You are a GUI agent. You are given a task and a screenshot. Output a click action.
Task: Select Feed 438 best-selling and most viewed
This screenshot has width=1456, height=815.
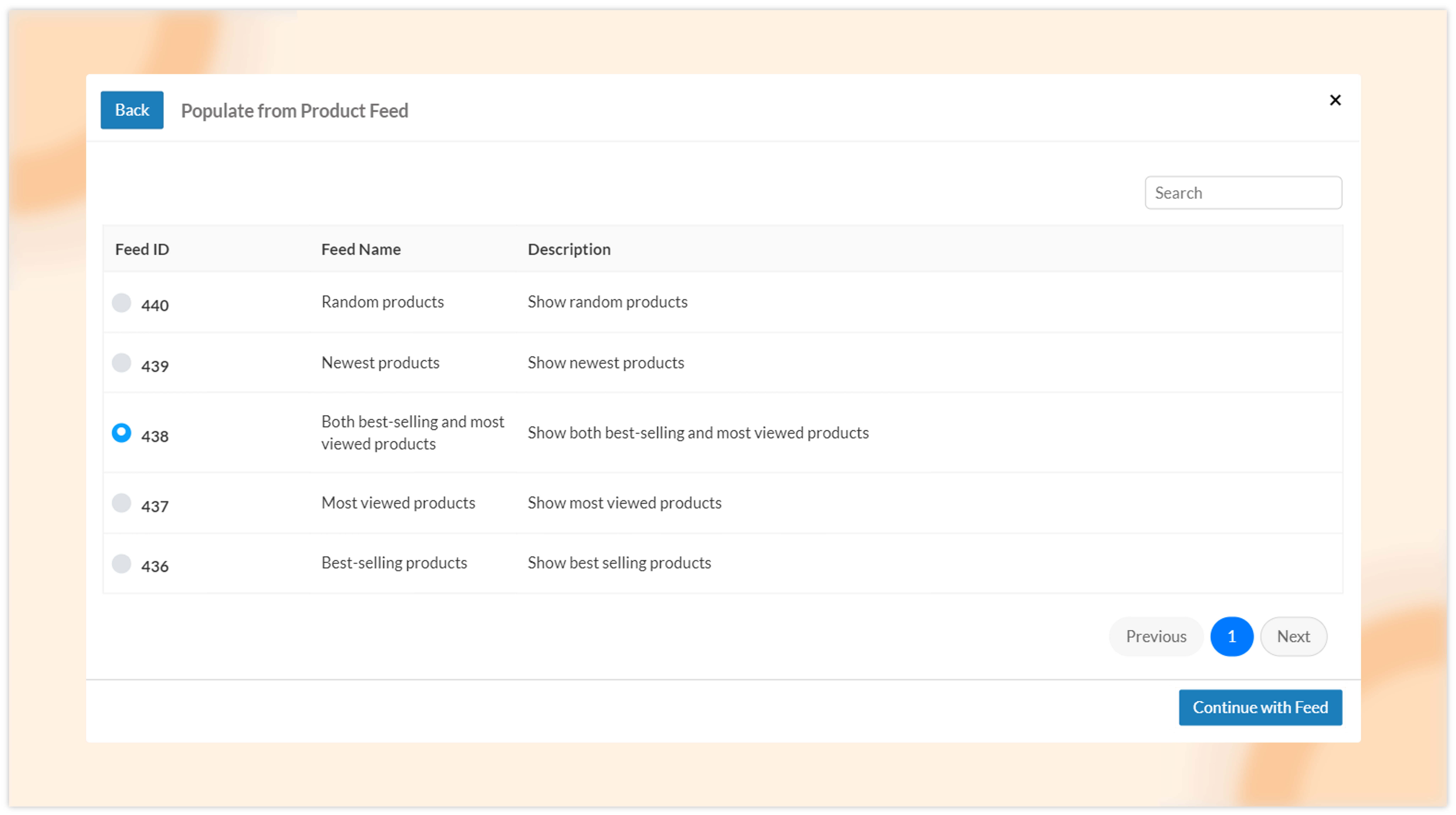[122, 432]
